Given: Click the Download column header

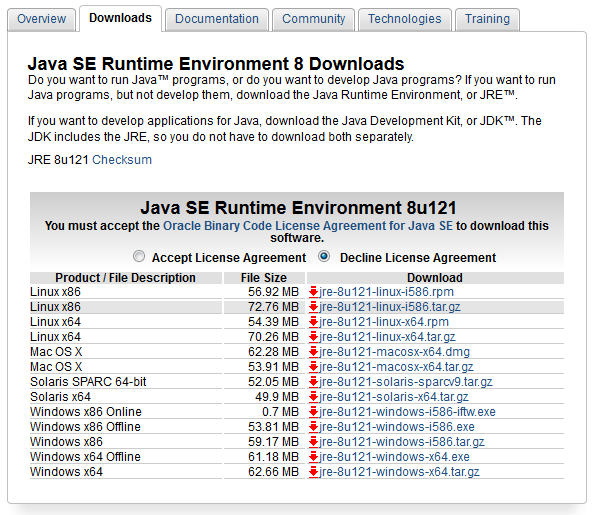Looking at the screenshot, I should point(435,278).
